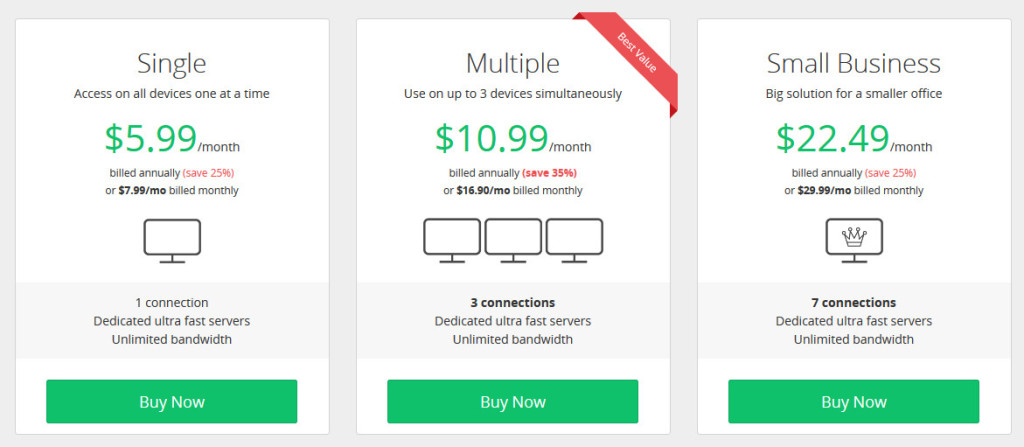Click the third monitor icon in Multiple plan
This screenshot has width=1024, height=447.
(x=575, y=241)
